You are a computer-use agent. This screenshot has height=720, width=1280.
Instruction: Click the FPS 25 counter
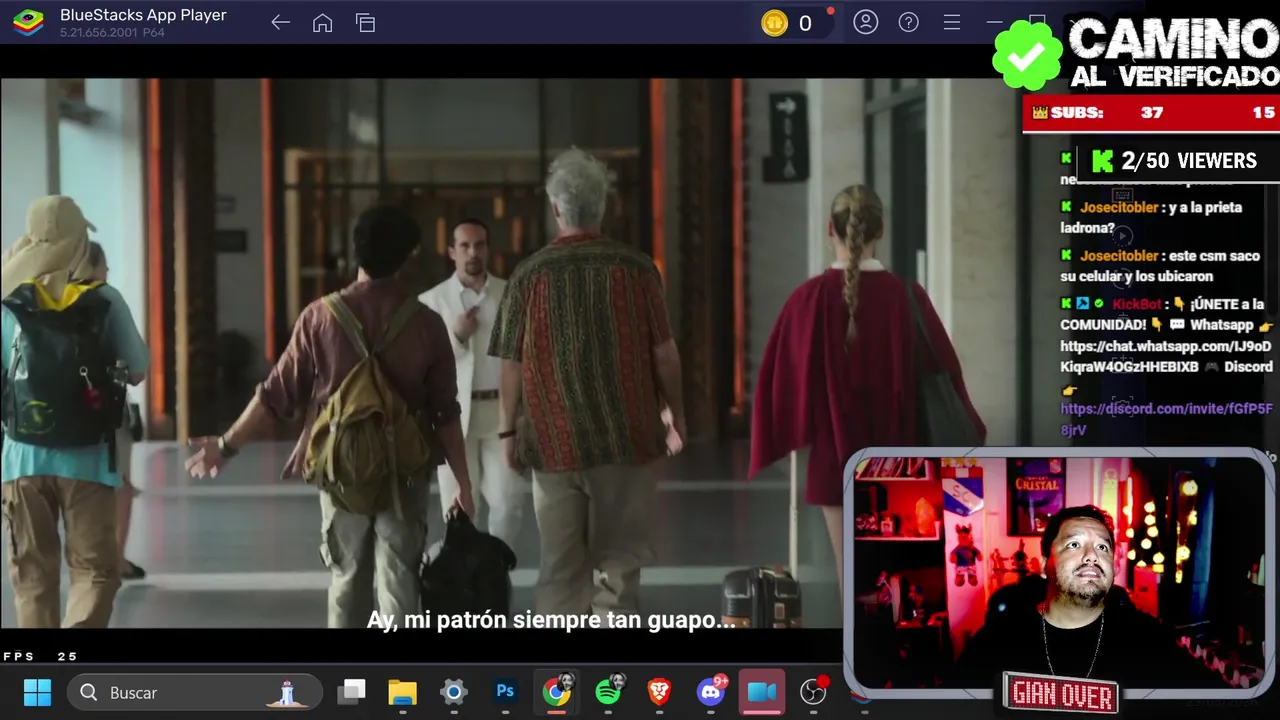tap(40, 657)
